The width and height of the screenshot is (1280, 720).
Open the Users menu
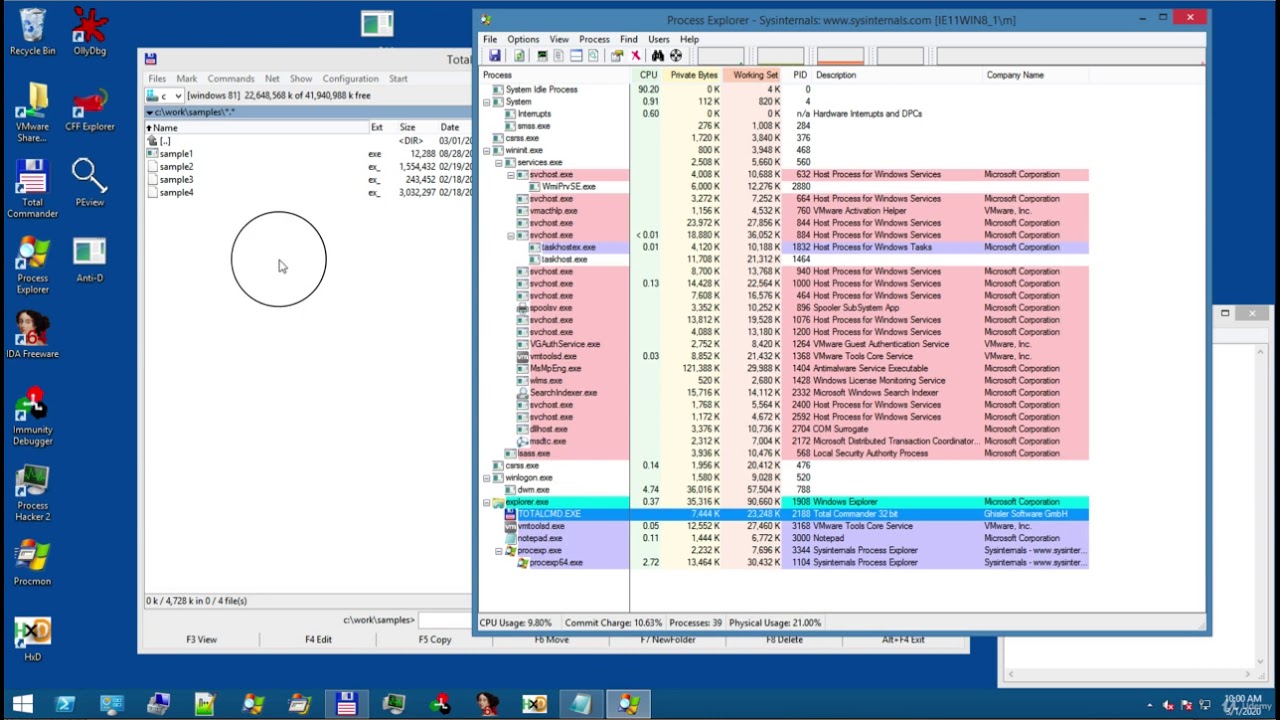point(659,39)
